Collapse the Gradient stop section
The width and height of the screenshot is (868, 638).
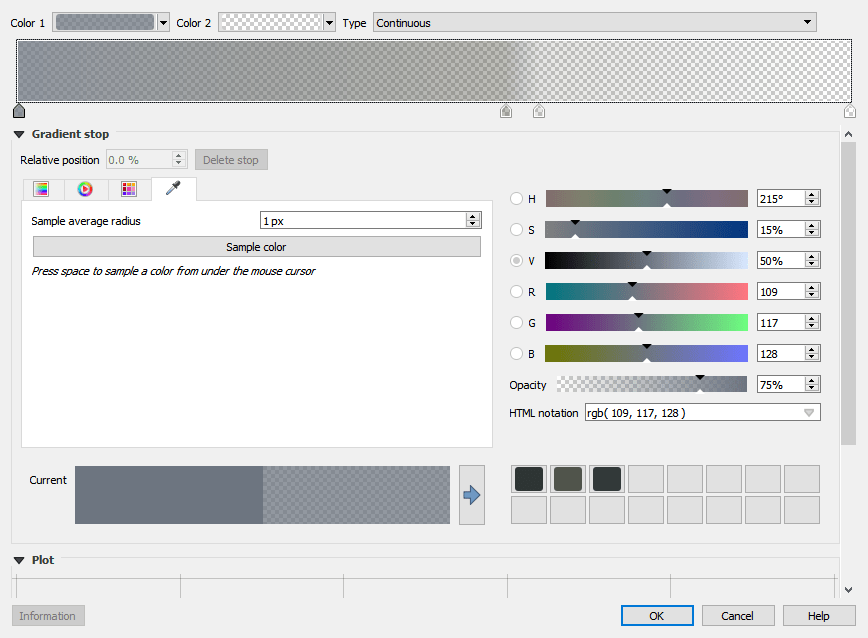19,134
